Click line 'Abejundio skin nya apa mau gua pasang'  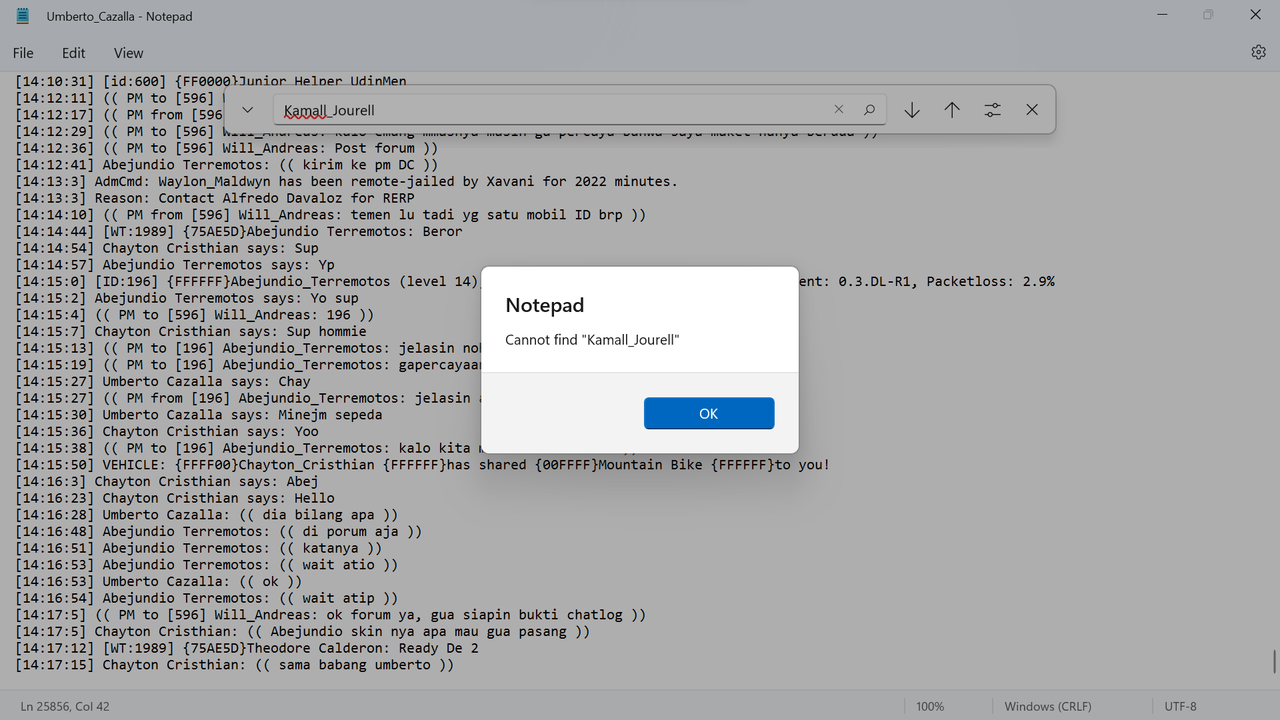(x=302, y=631)
